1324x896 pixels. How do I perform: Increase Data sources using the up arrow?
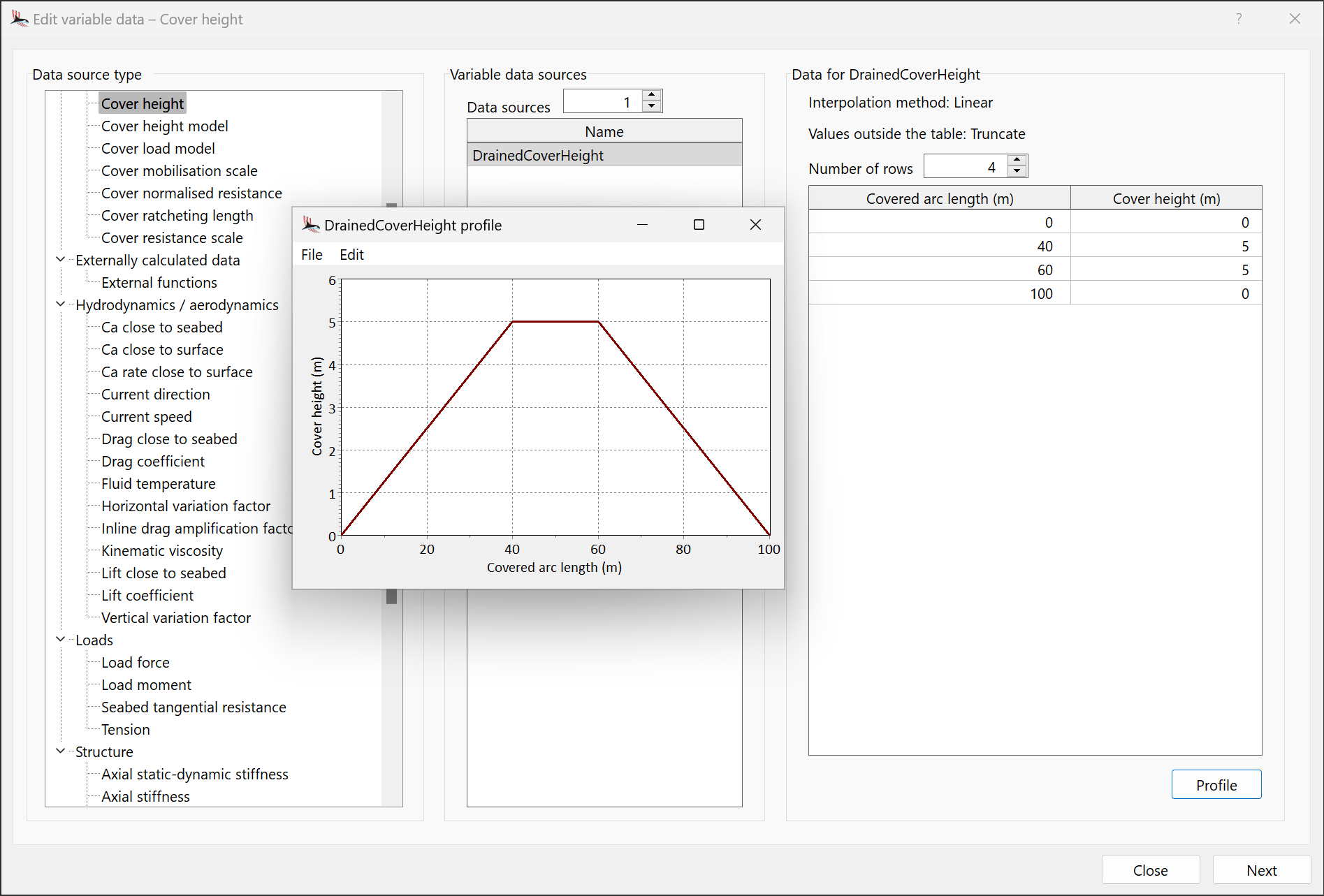651,96
